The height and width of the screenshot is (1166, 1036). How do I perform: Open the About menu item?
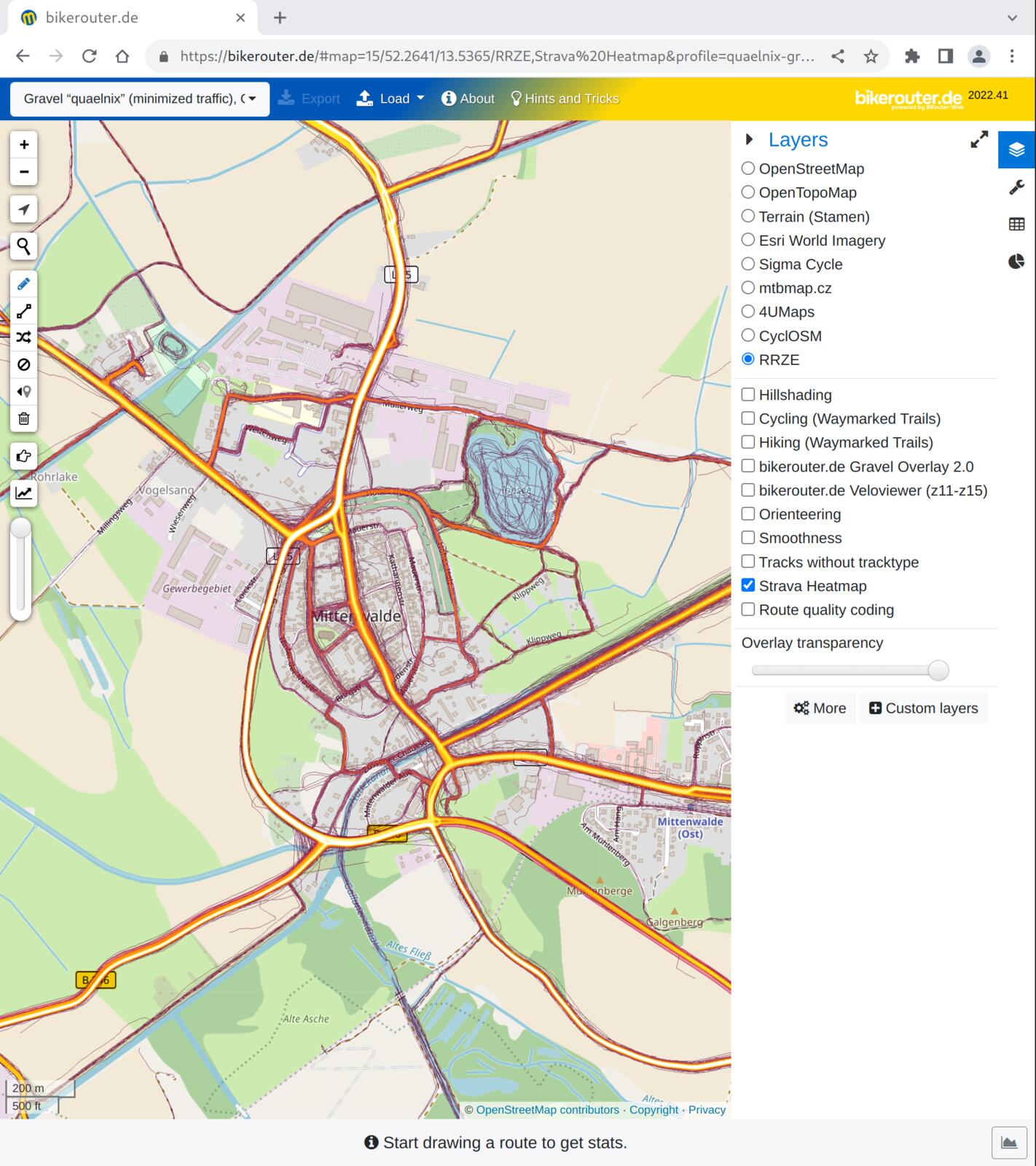(x=468, y=98)
